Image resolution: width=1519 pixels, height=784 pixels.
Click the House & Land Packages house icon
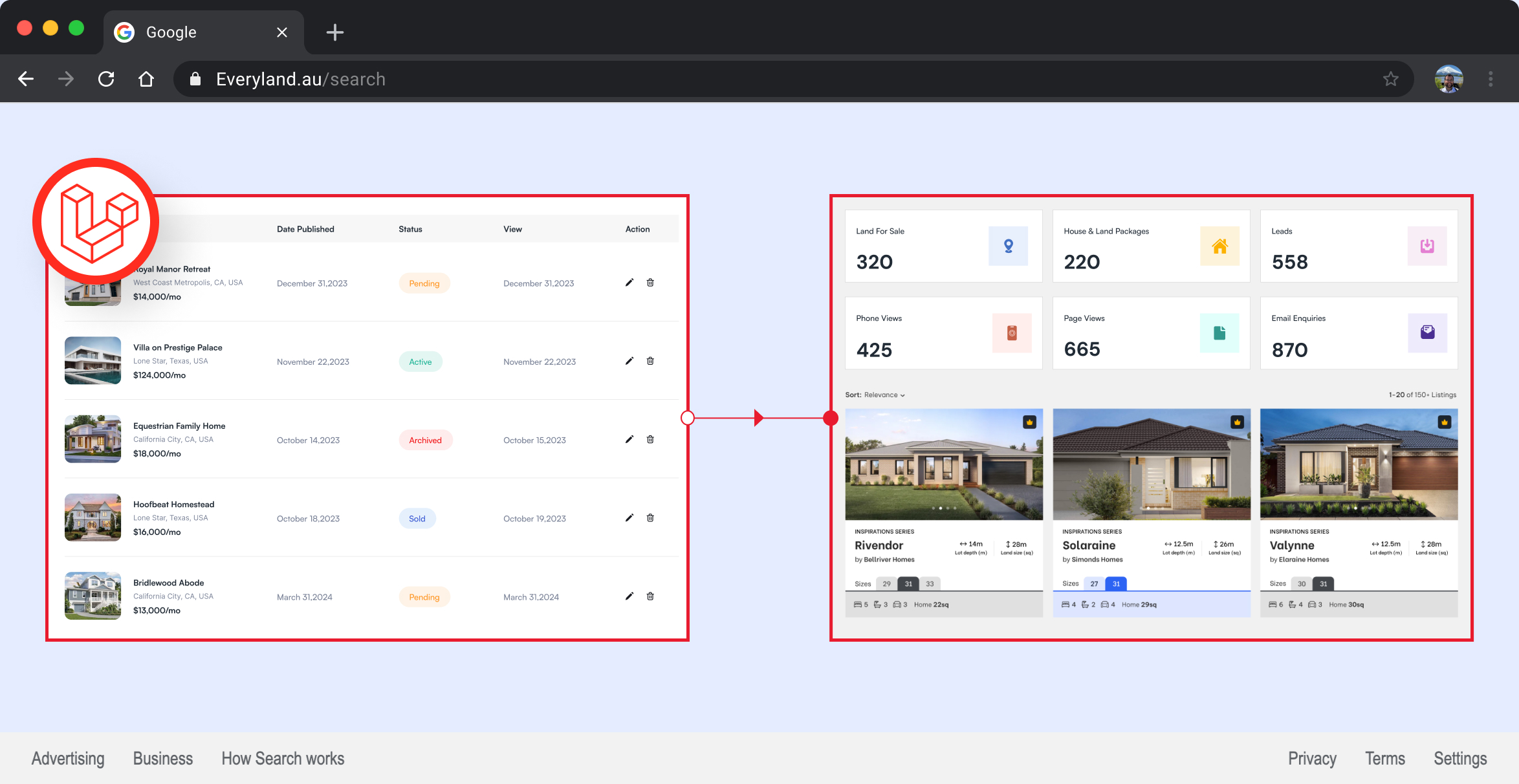[x=1219, y=246]
